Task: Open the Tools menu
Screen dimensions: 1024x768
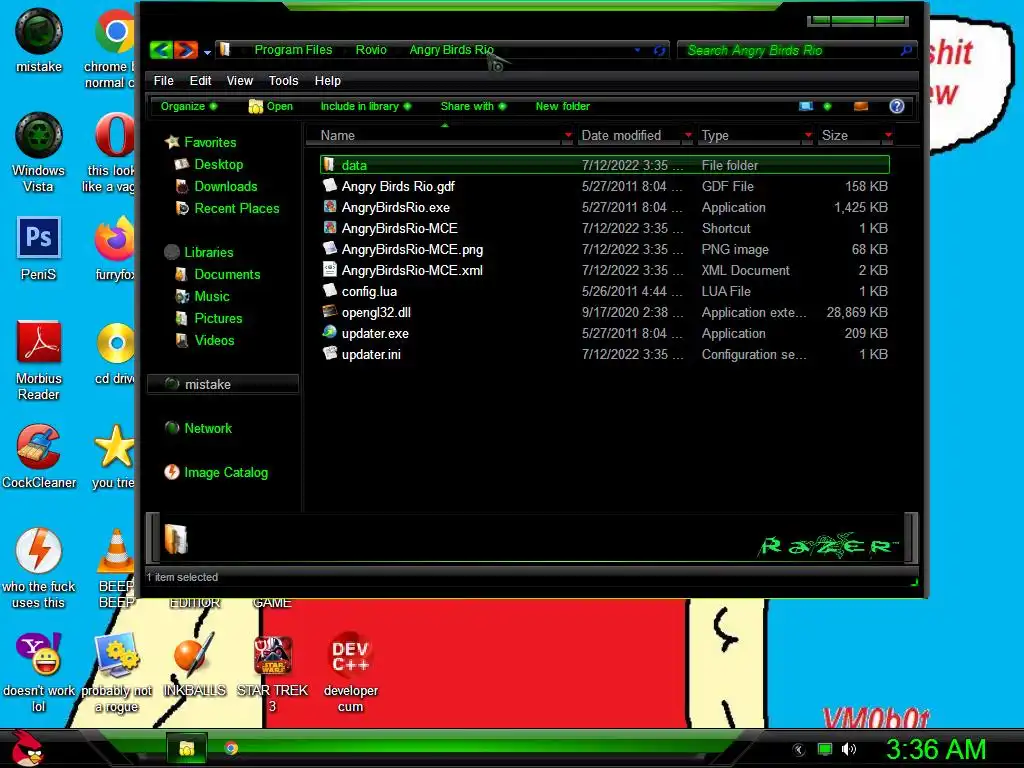Action: (x=283, y=80)
